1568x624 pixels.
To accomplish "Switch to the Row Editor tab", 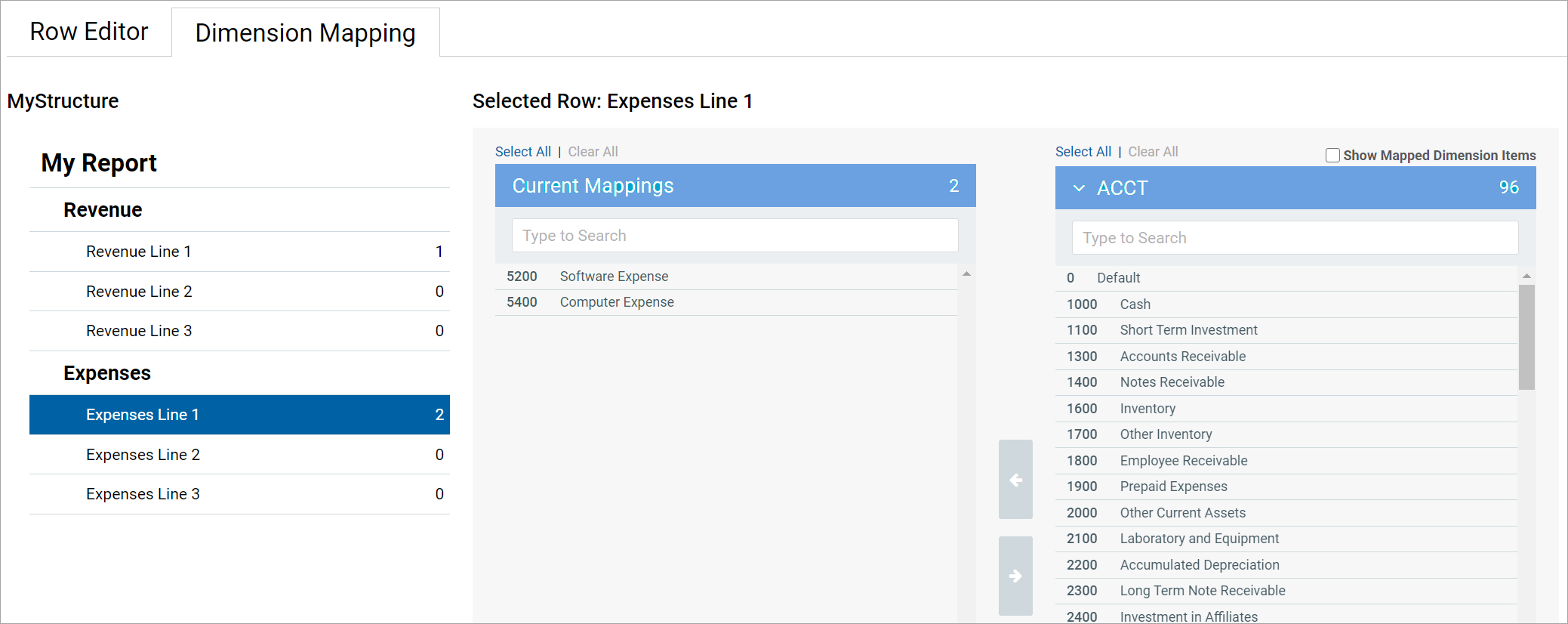I will pyautogui.click(x=89, y=32).
